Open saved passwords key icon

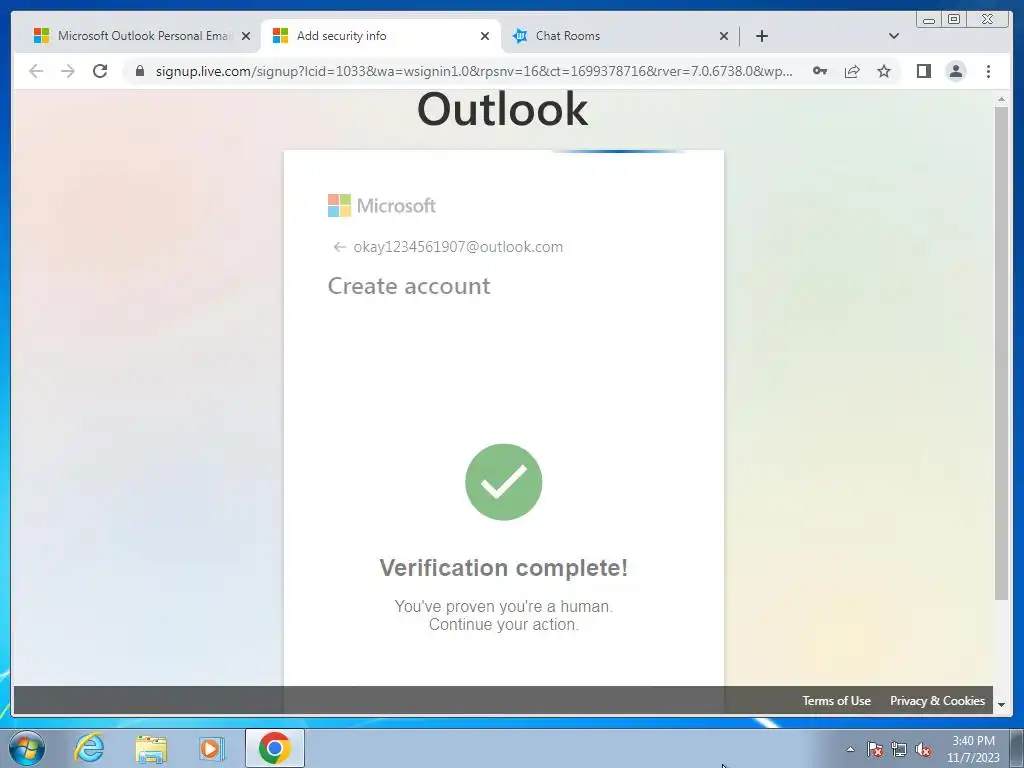tap(820, 71)
